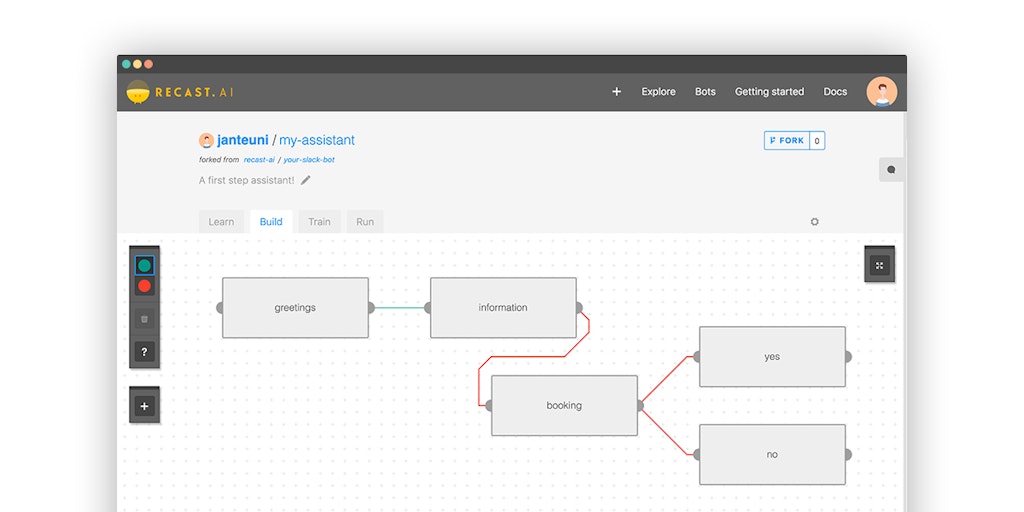The image size is (1024, 512).
Task: Open the Explore page
Action: point(658,92)
